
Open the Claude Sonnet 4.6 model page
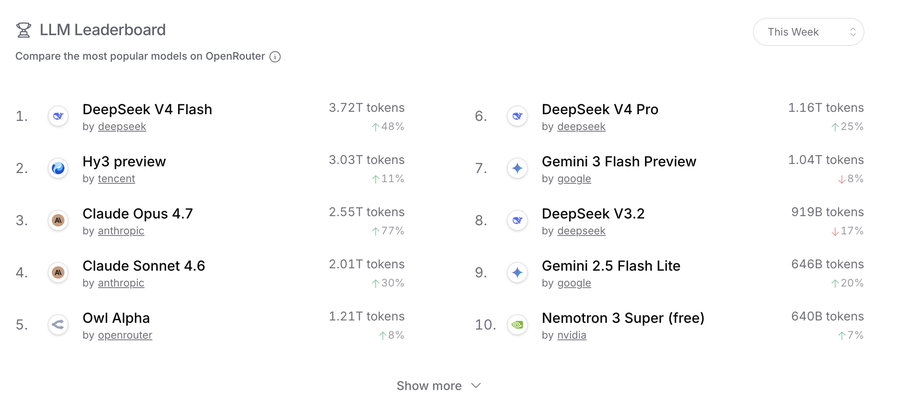143,266
